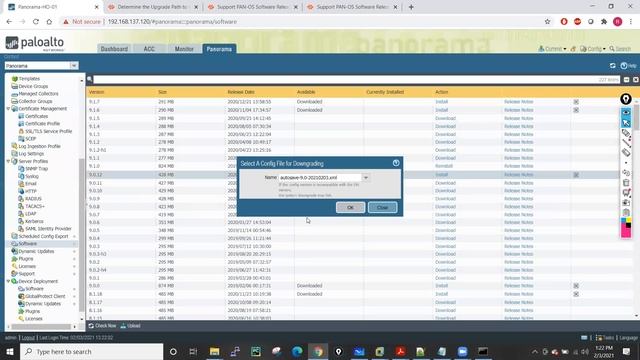Click the RADIUS server profile icon
Screen dimensions: 640x360
[x=21, y=199]
